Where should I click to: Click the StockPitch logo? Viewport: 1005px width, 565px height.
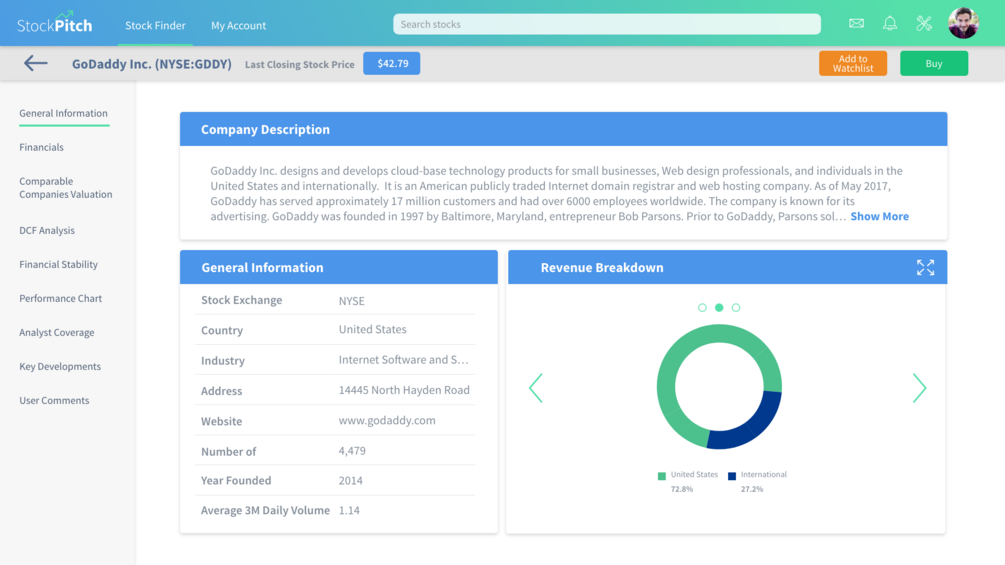pos(54,23)
